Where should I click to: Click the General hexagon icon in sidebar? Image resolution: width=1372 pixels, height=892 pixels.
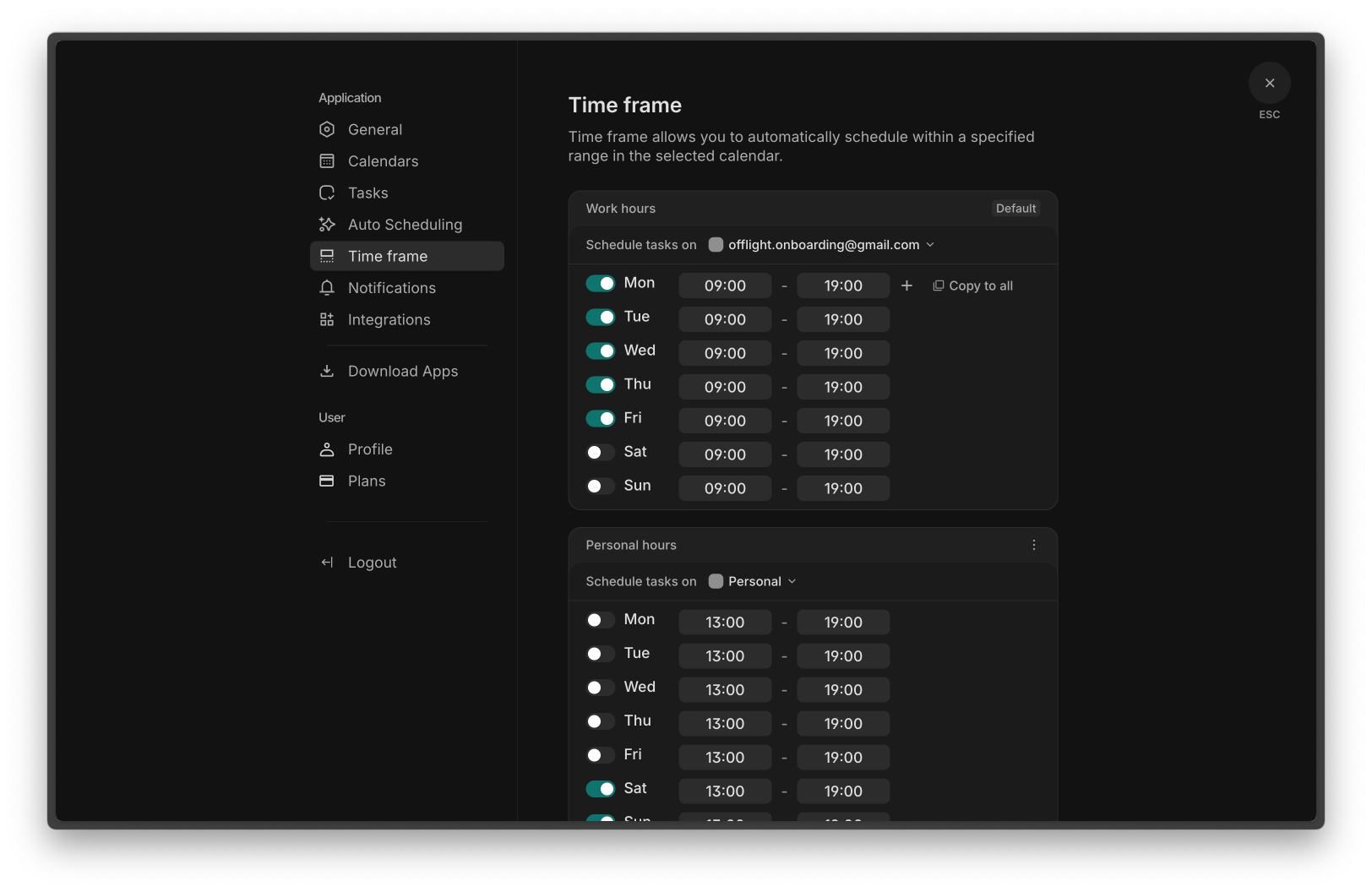coord(327,129)
